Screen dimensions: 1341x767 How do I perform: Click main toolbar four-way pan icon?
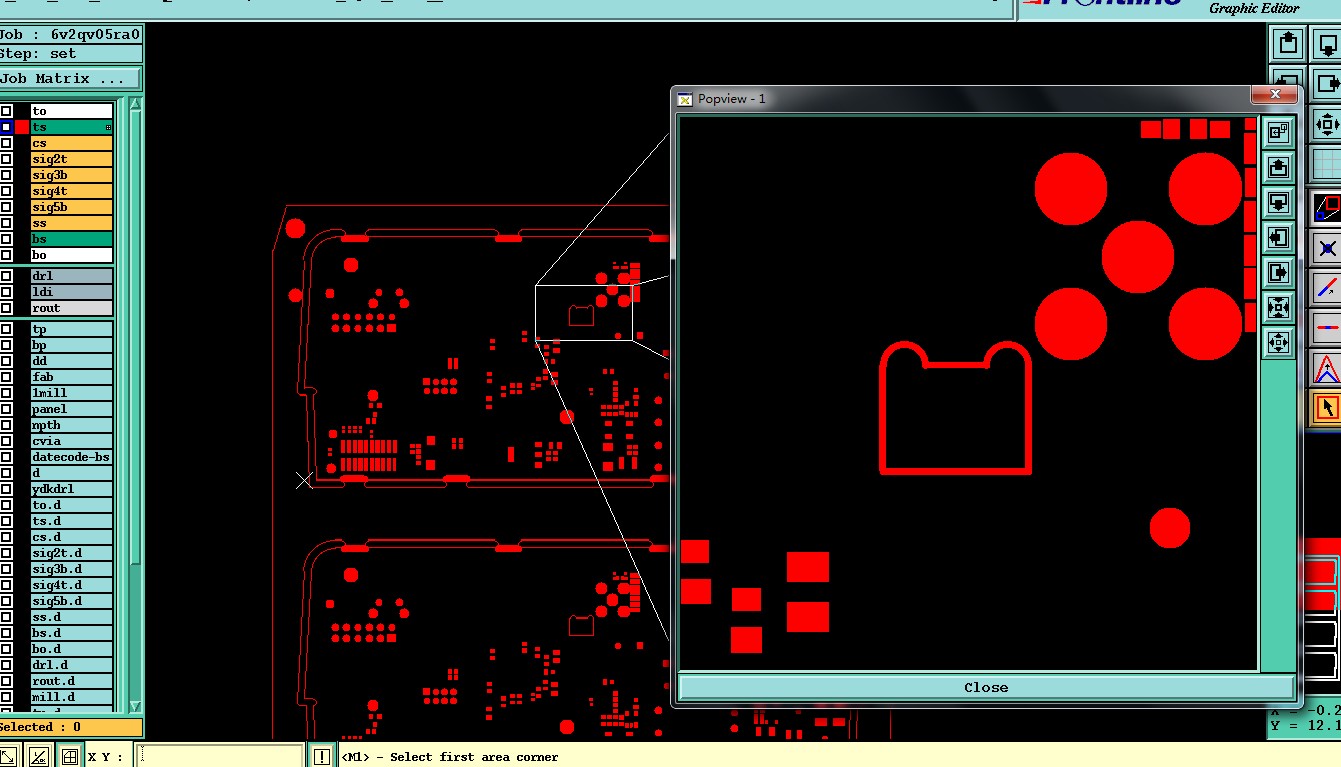pos(1327,124)
